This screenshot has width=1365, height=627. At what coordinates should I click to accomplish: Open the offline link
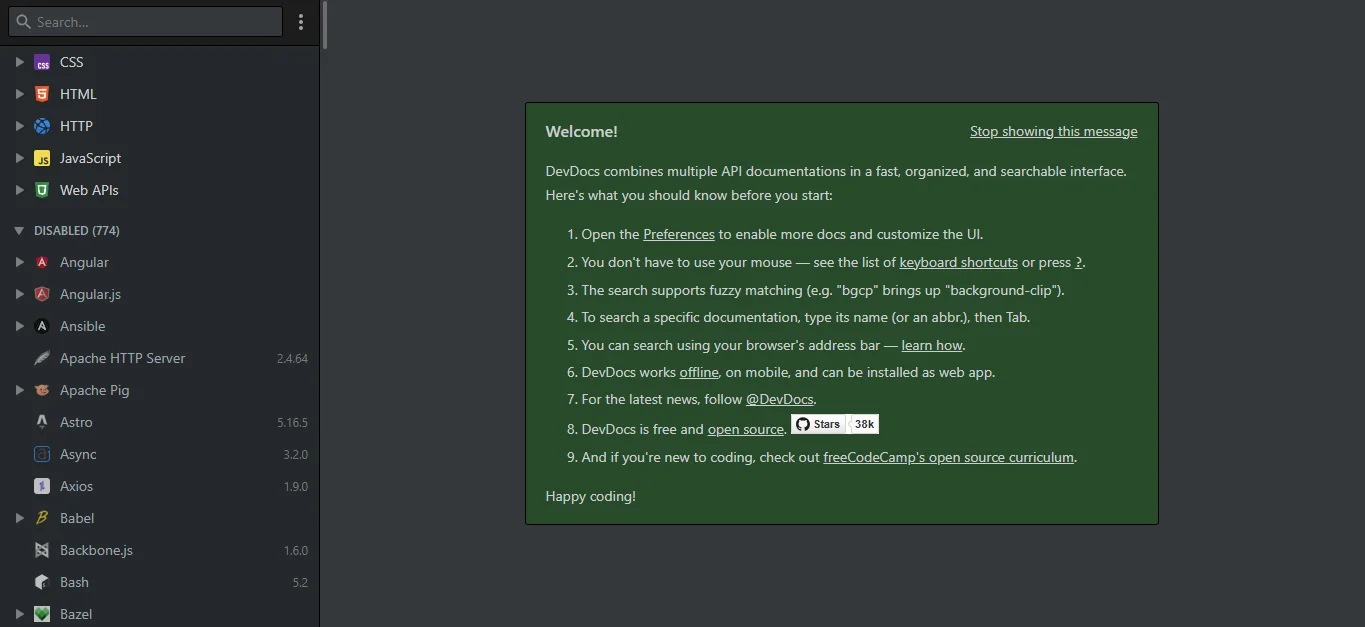699,372
